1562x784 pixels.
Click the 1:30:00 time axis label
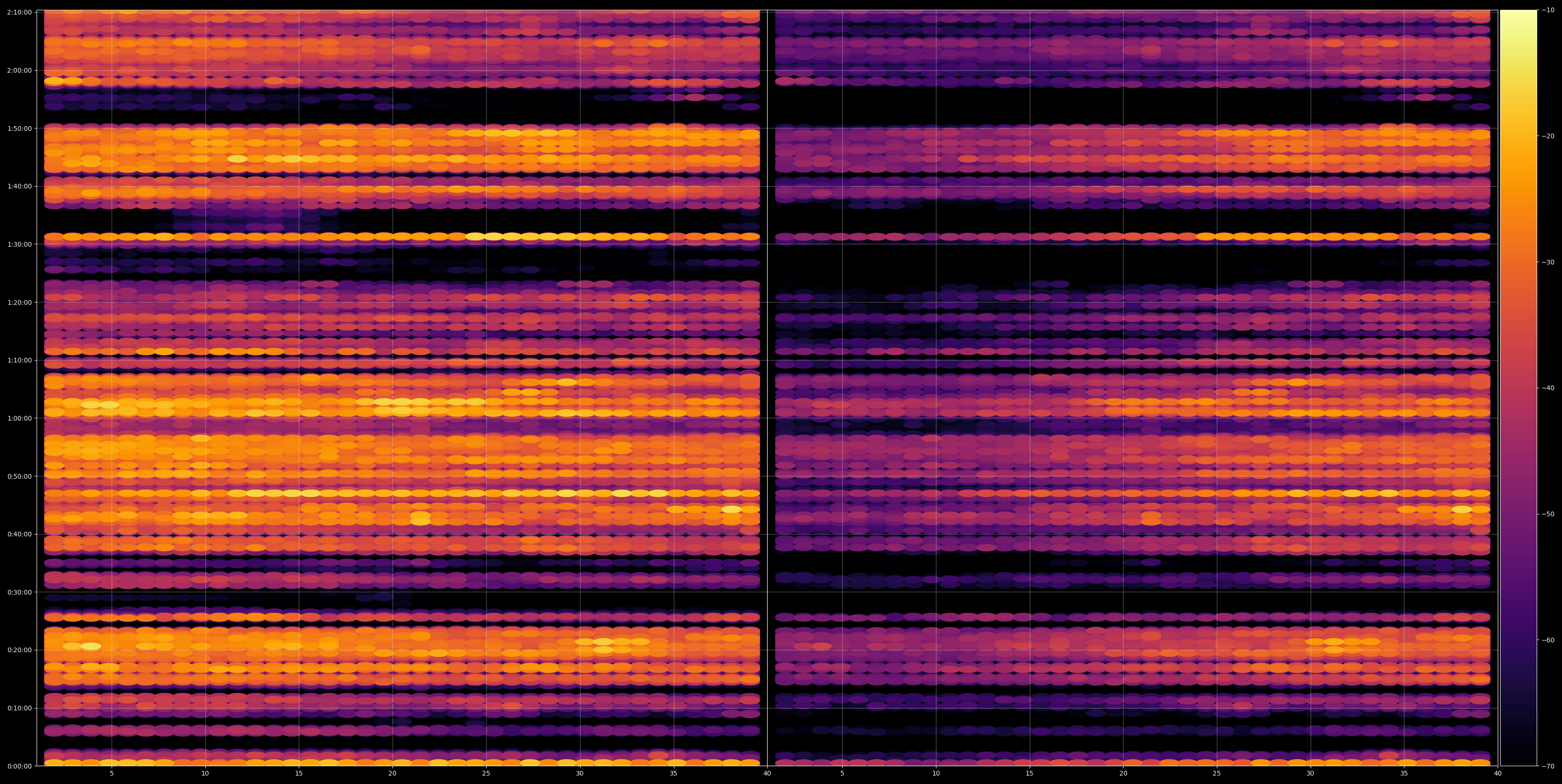pos(20,244)
